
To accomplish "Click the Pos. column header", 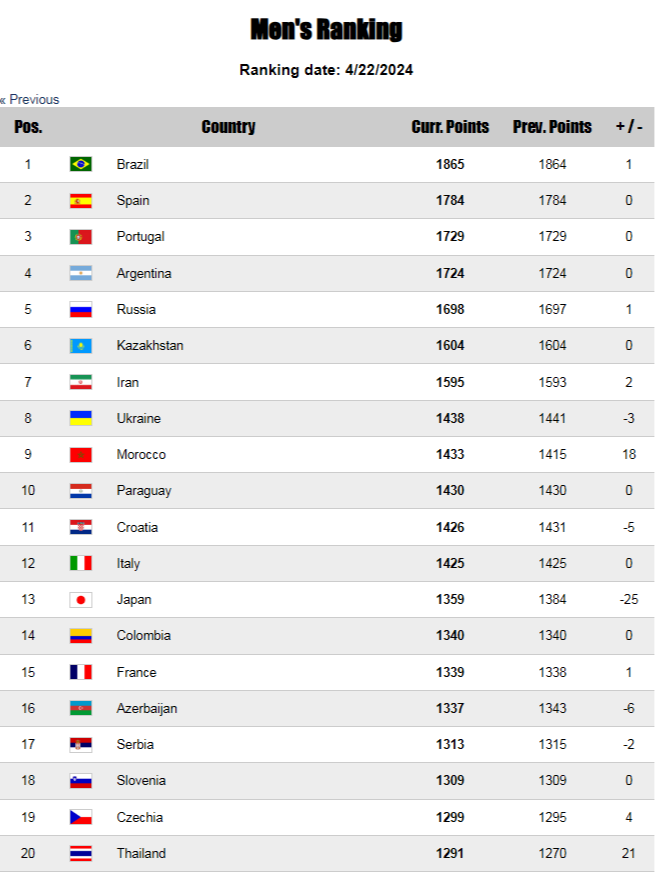I will click(28, 127).
